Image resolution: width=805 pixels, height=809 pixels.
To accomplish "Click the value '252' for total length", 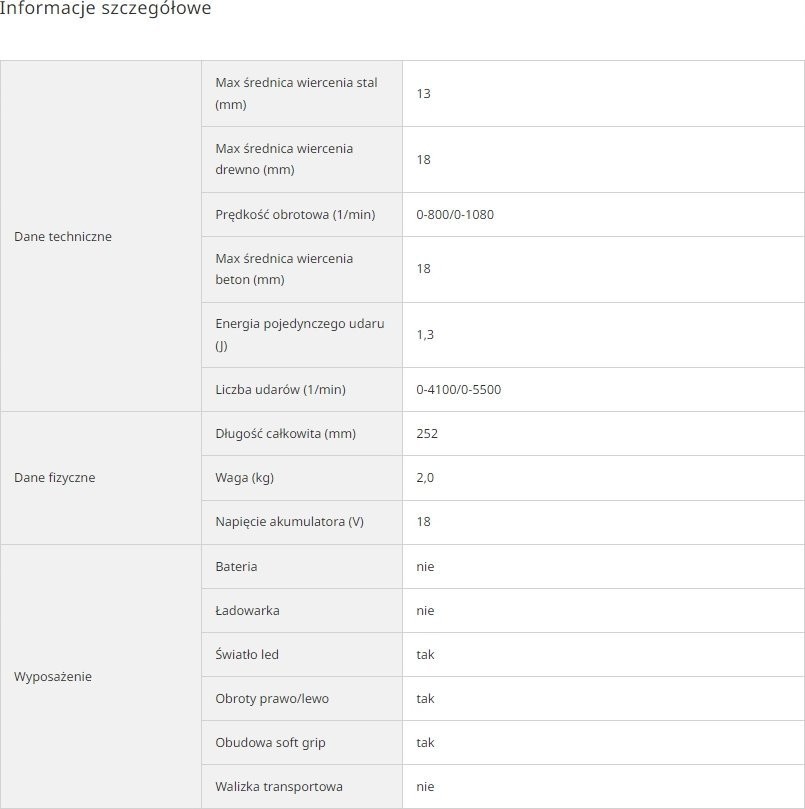I will 427,434.
